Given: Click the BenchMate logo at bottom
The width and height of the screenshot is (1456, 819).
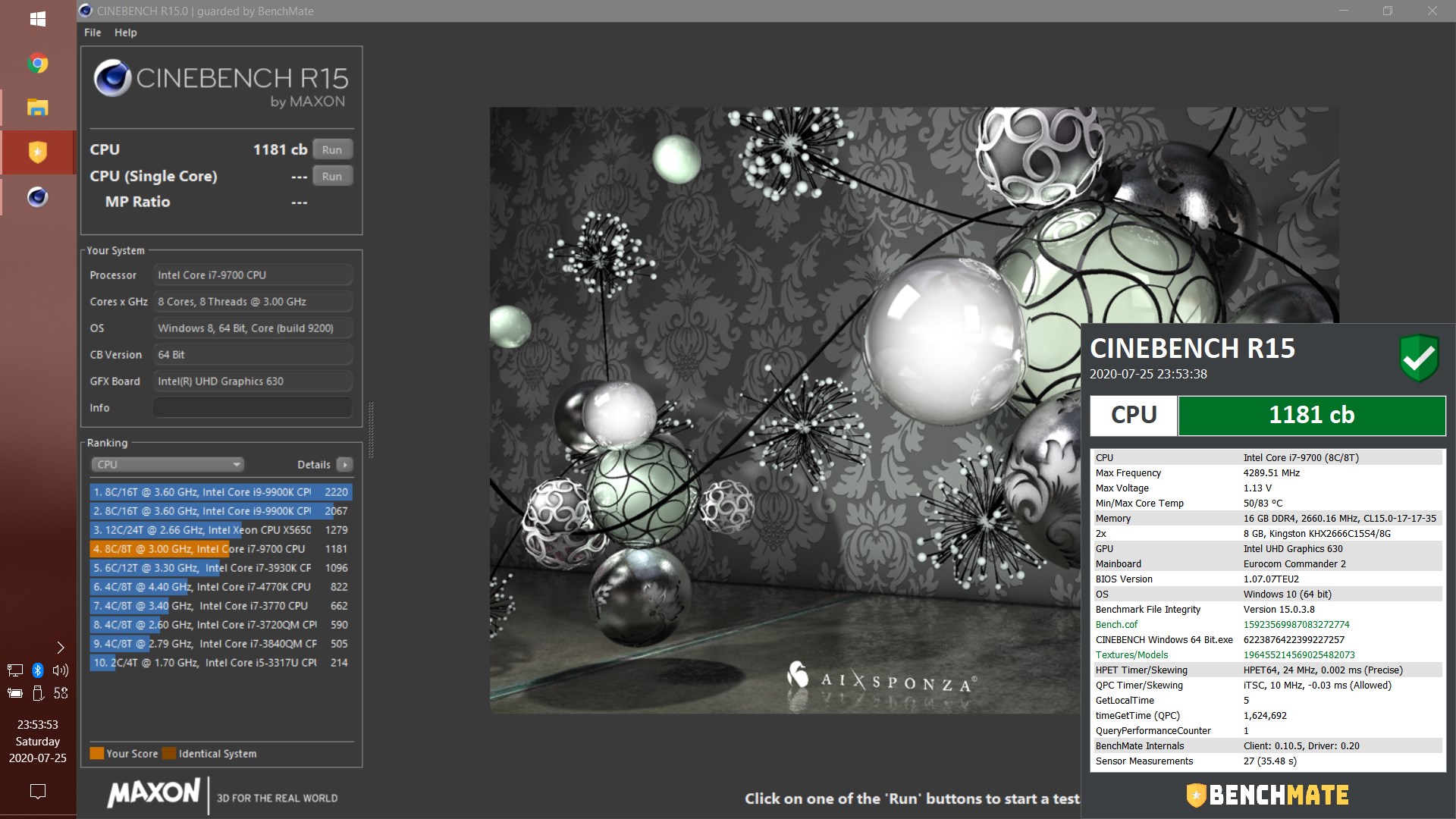Looking at the screenshot, I should pyautogui.click(x=1268, y=795).
